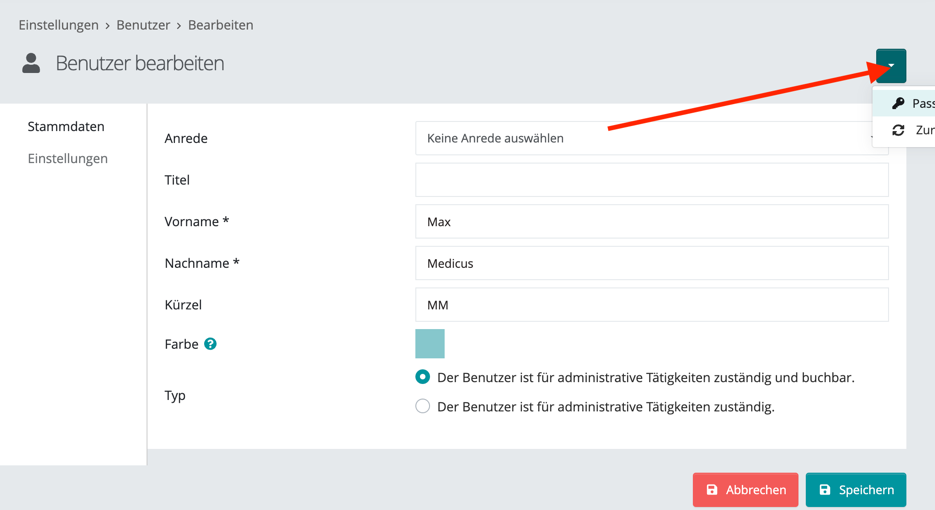Viewport: 935px width, 510px height.
Task: Open the Farbe color swatch picker
Action: (430, 344)
